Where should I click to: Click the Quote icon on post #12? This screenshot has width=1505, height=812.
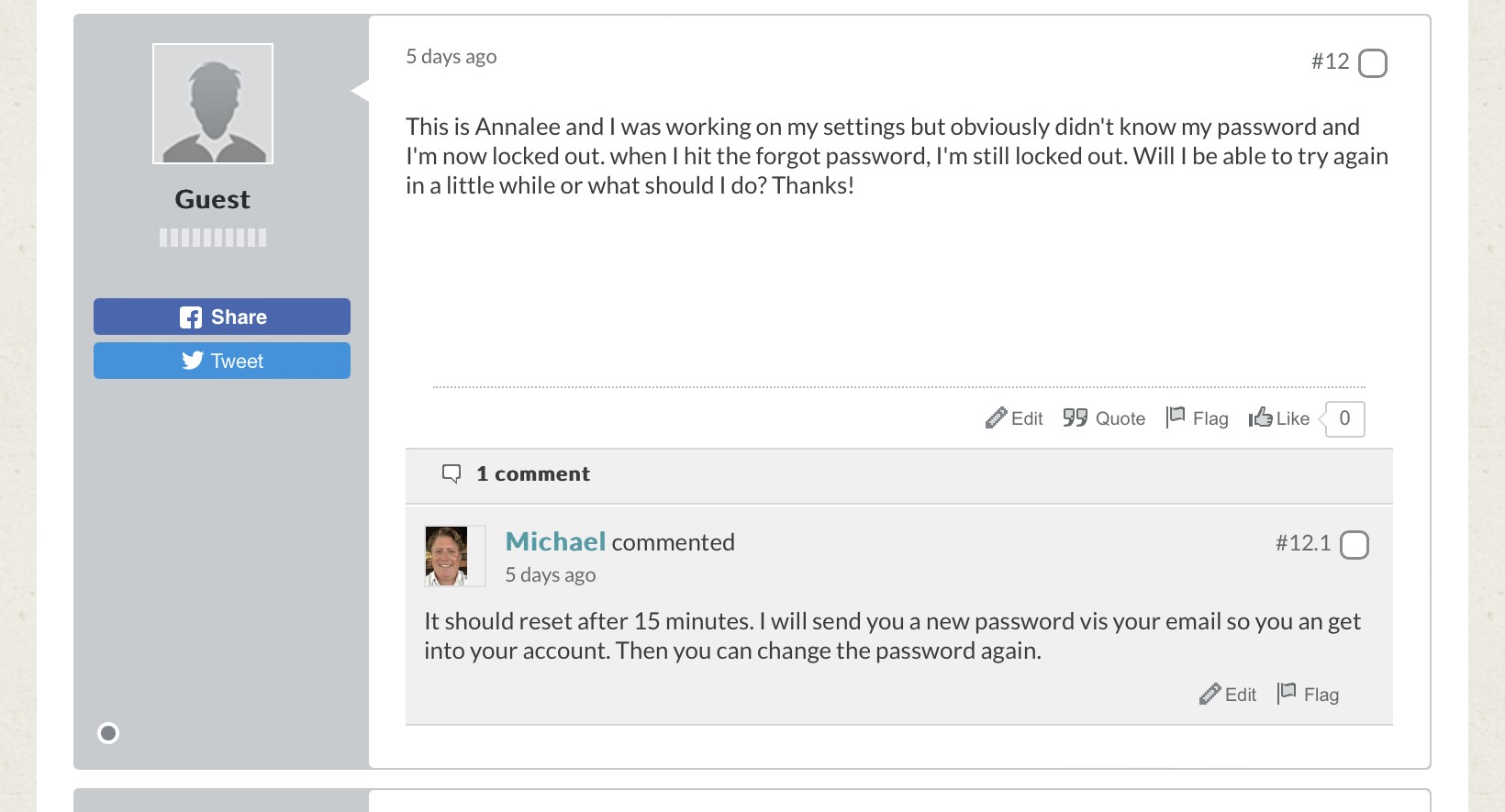pyautogui.click(x=1075, y=418)
